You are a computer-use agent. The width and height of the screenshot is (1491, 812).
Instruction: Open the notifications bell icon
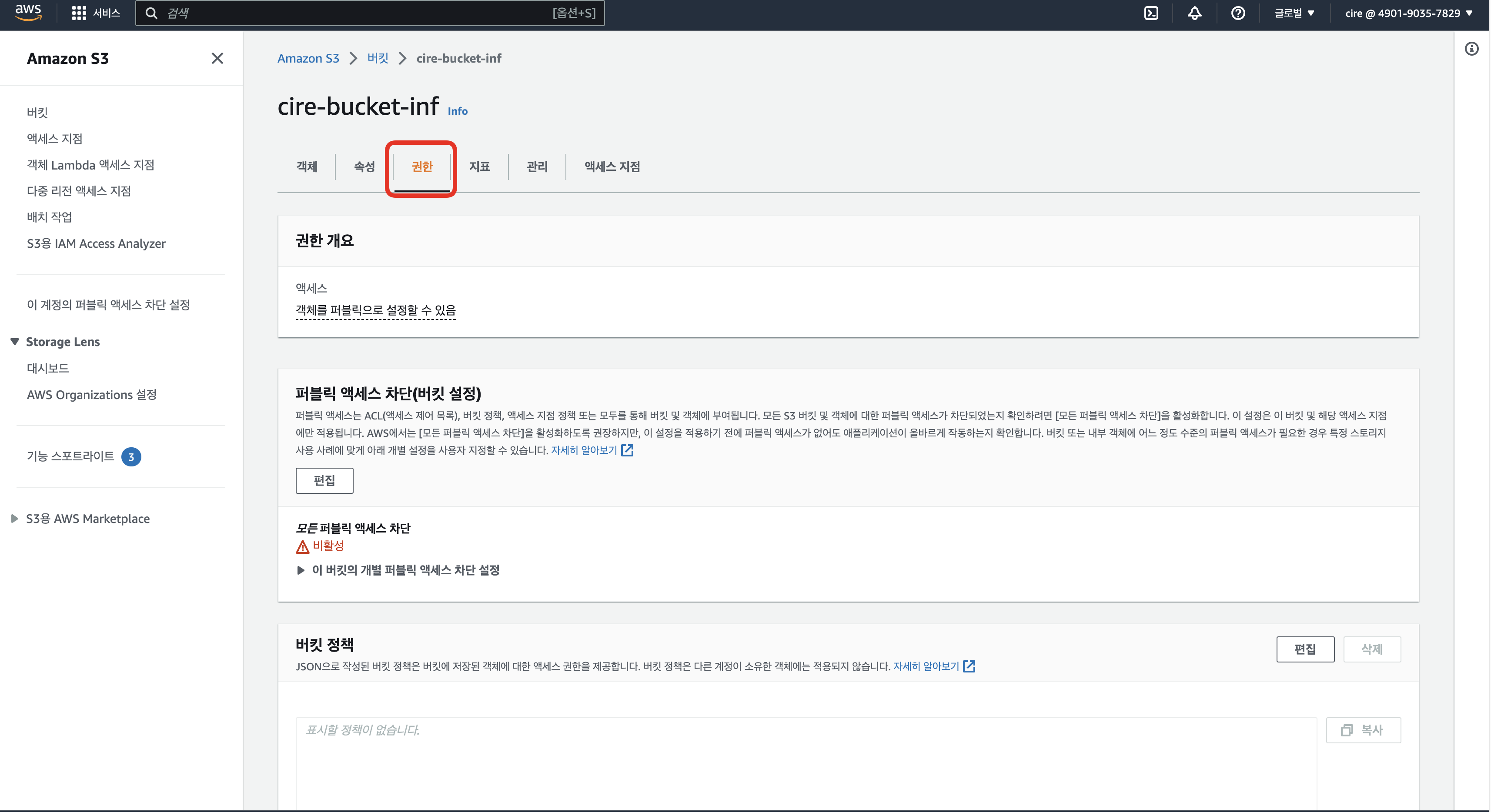pos(1195,13)
